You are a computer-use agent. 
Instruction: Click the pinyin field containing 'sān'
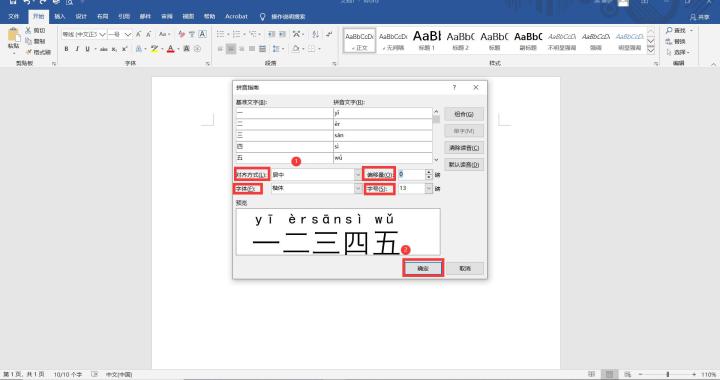[x=383, y=135]
